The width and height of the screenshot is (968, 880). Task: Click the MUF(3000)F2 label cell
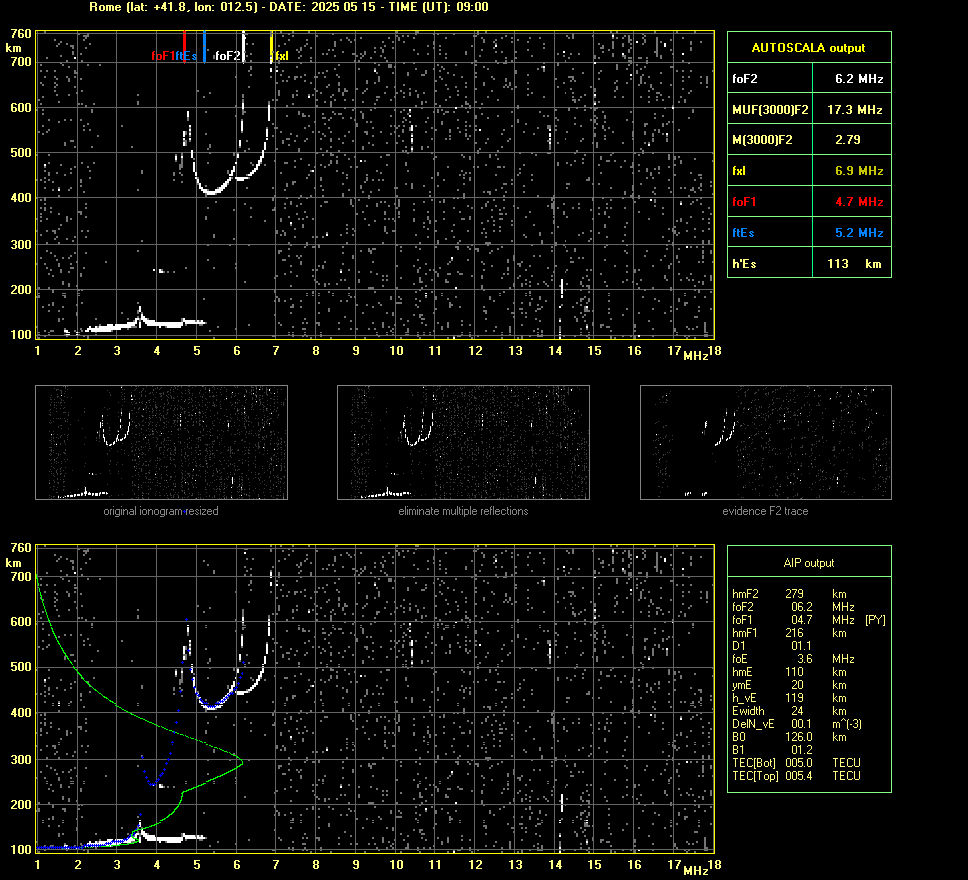coord(770,109)
